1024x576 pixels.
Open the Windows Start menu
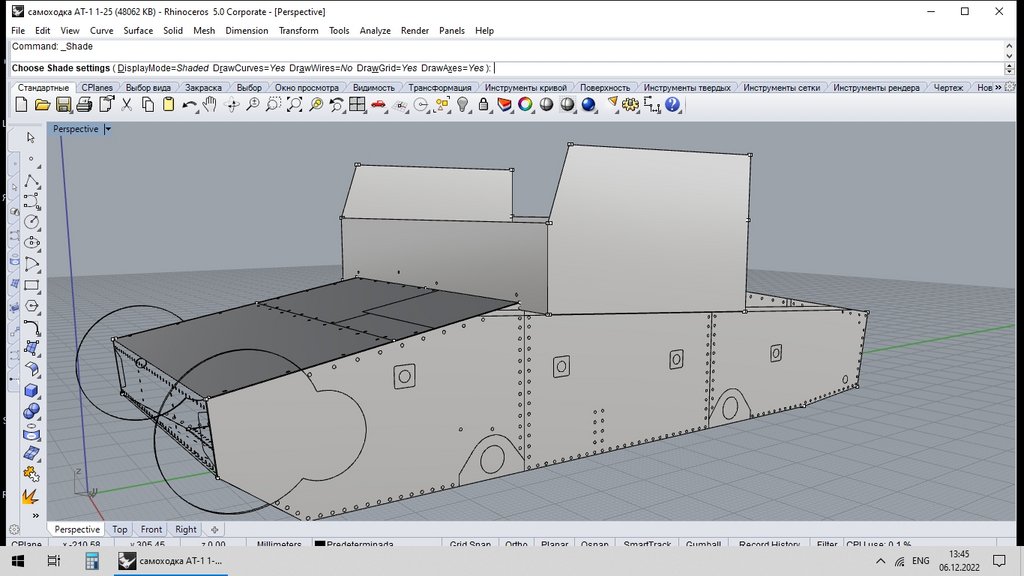tap(18, 561)
